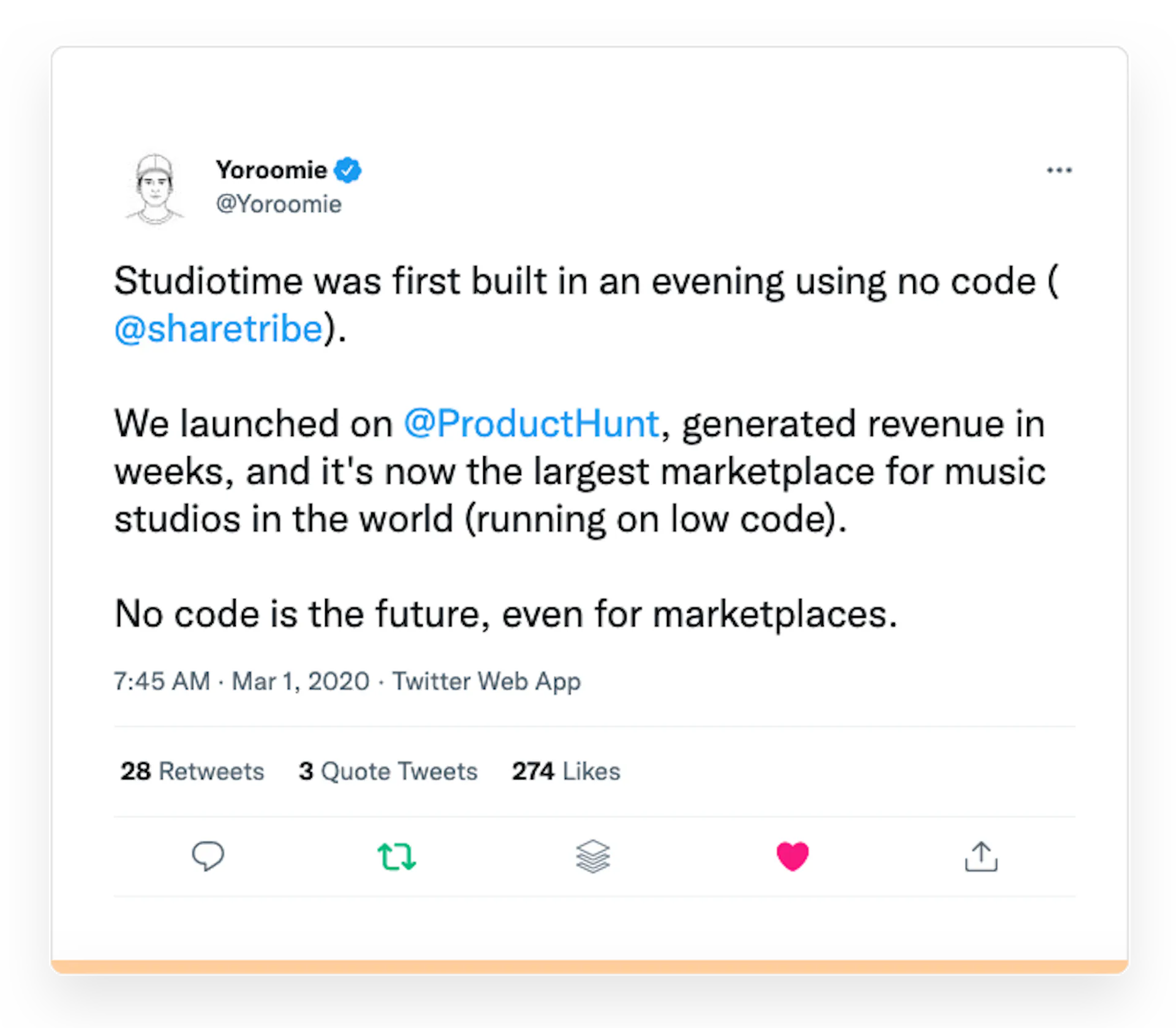
Task: Open retweet options from the retweet control
Action: pyautogui.click(x=397, y=857)
